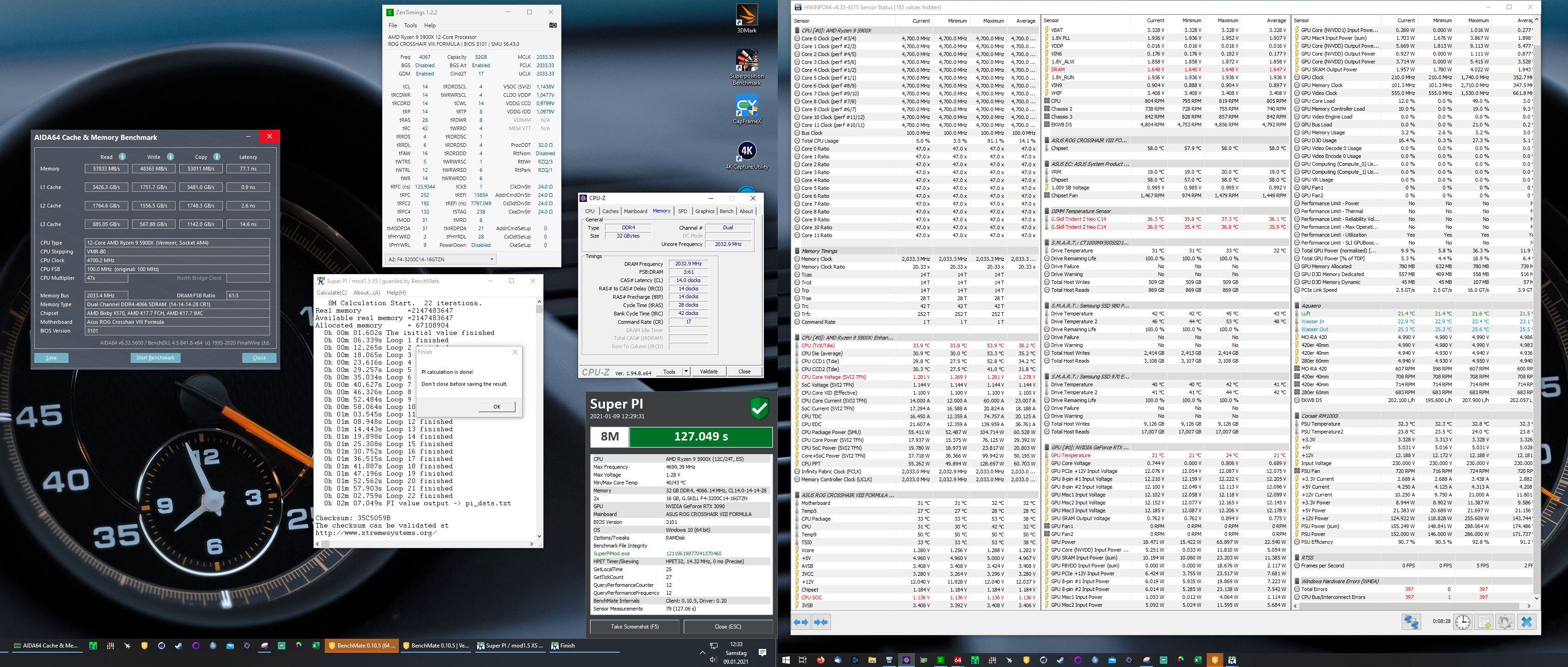Click HWiNFO expand columns arrows icon
1568x667 pixels.
pyautogui.click(x=801, y=622)
